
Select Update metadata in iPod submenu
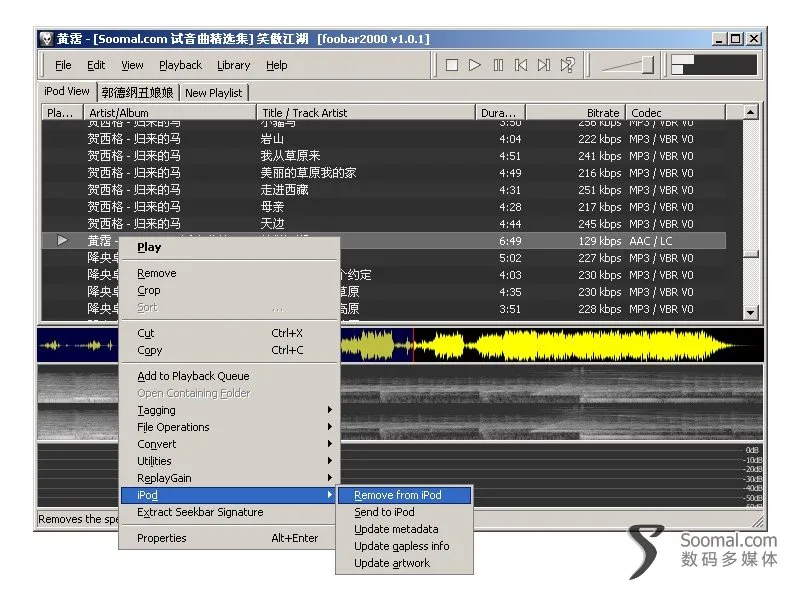pyautogui.click(x=405, y=529)
